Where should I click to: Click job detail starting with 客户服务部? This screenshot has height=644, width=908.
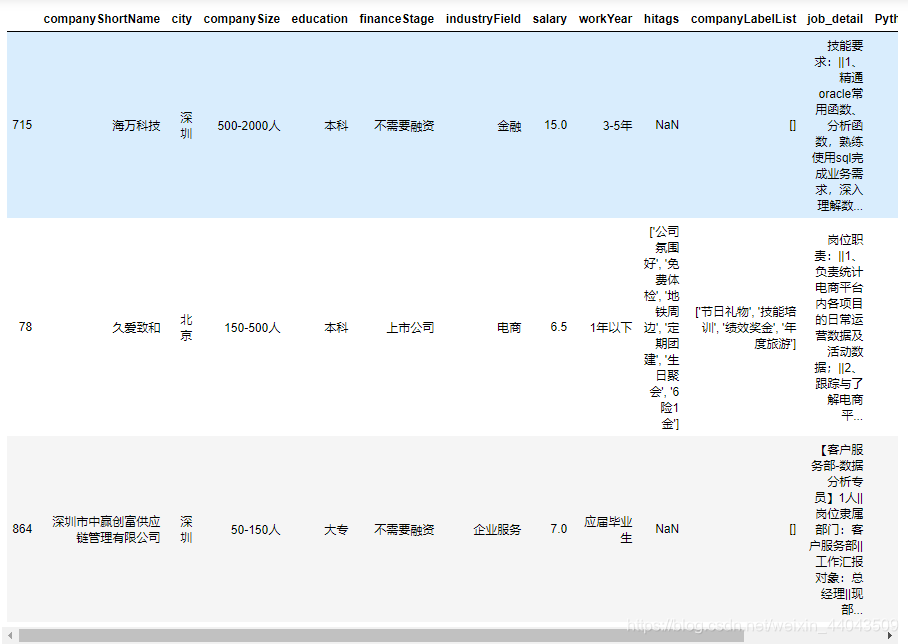coord(836,529)
